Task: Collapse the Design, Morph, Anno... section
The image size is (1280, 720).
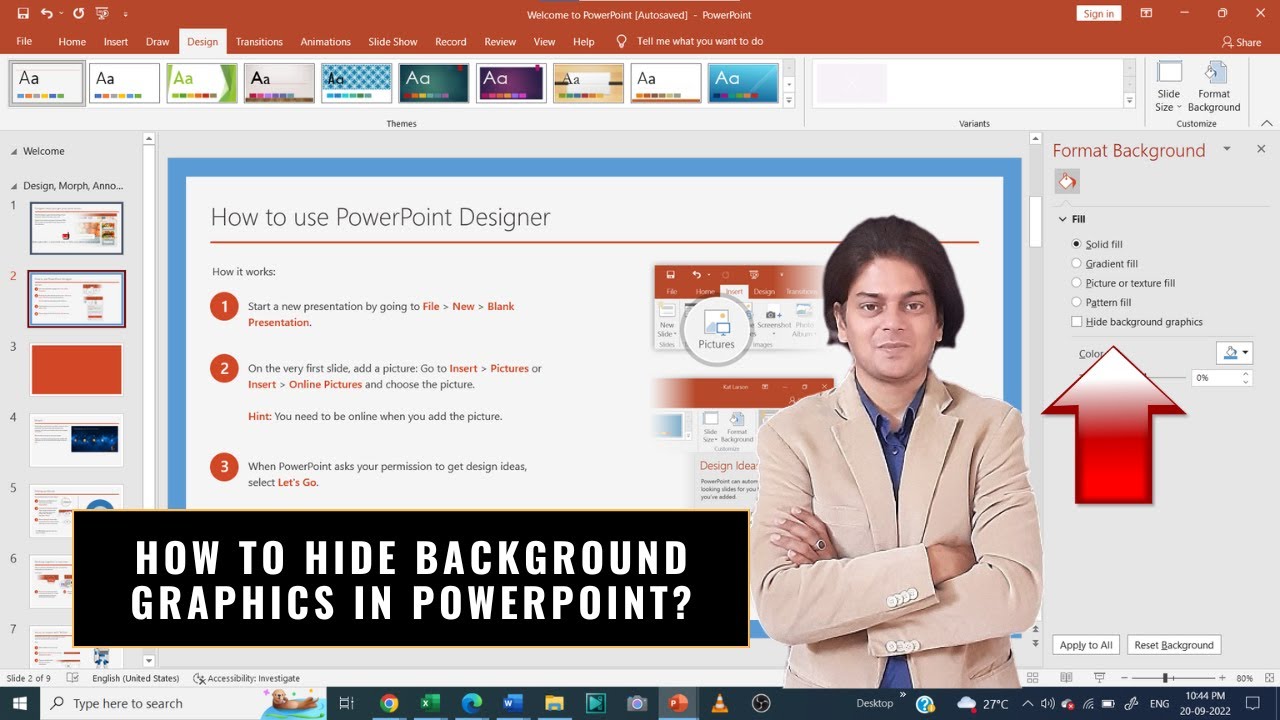Action: pyautogui.click(x=14, y=186)
